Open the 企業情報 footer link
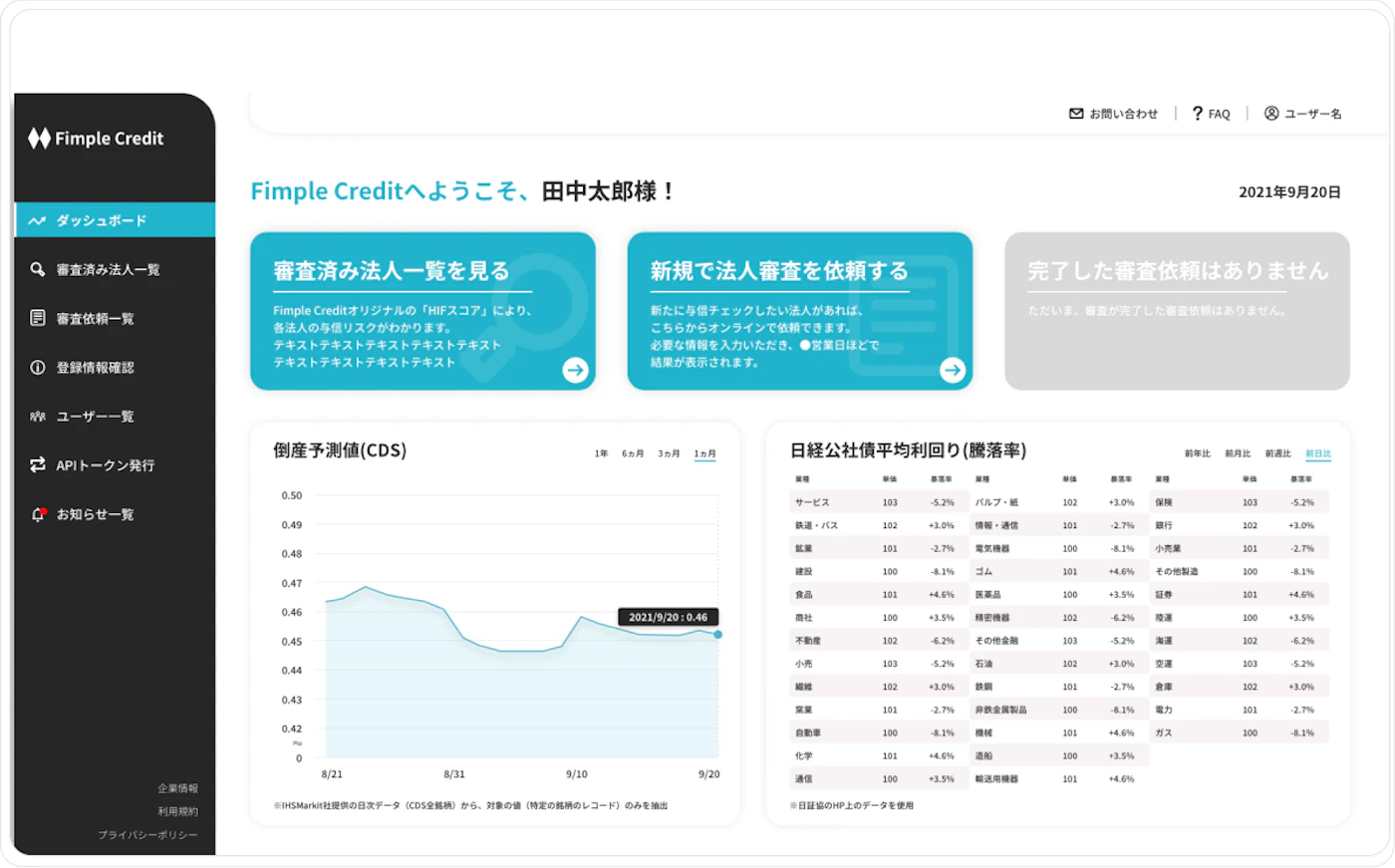This screenshot has width=1395, height=868. (177, 788)
